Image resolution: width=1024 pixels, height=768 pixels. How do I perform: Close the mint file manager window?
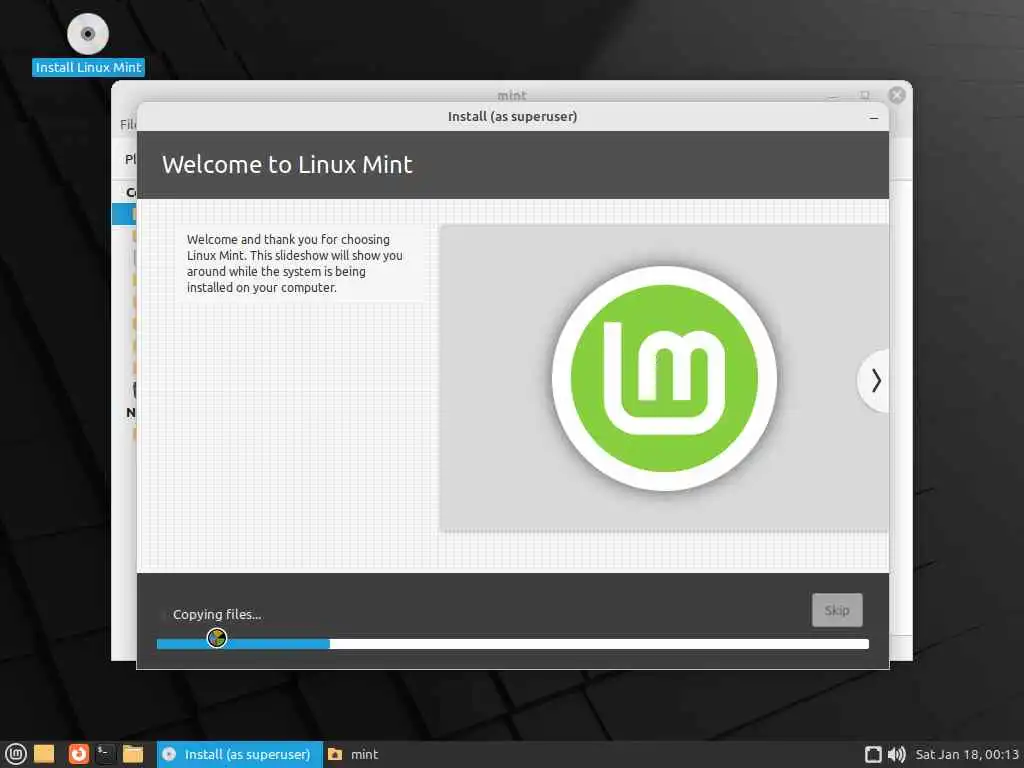pos(897,95)
